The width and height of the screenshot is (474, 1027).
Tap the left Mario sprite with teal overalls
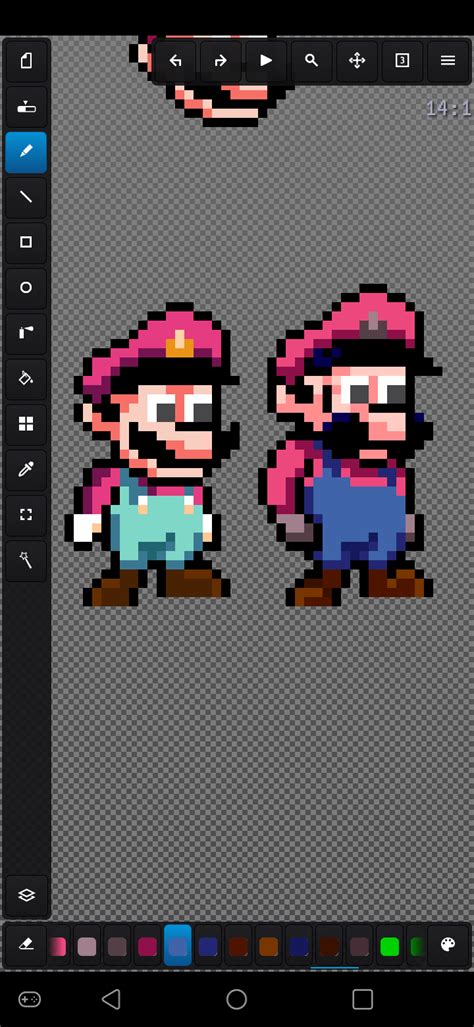(153, 455)
